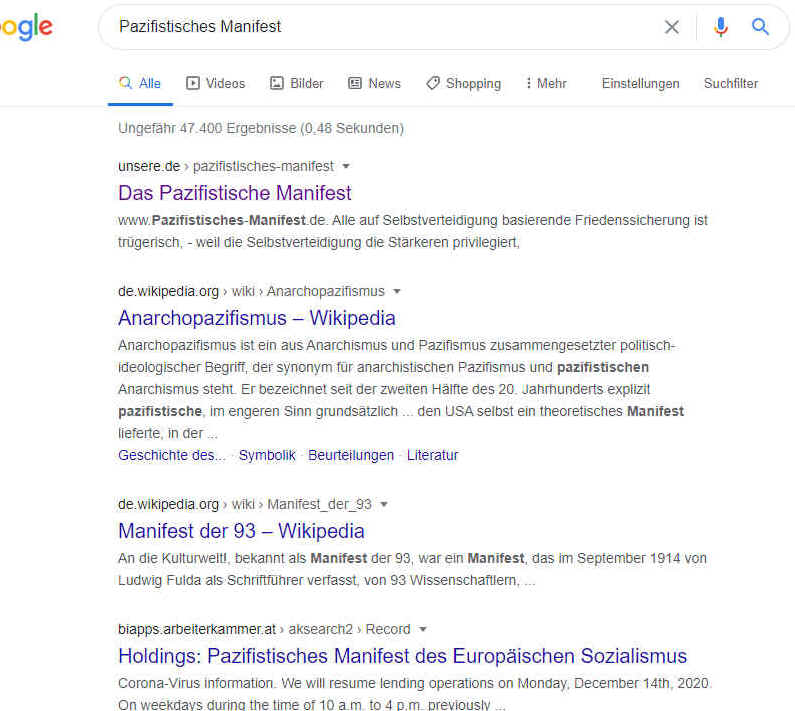Image resolution: width=795 pixels, height=711 pixels.
Task: Expand dropdown arrow beside Anarchopazifismus URL
Action: coord(397,291)
